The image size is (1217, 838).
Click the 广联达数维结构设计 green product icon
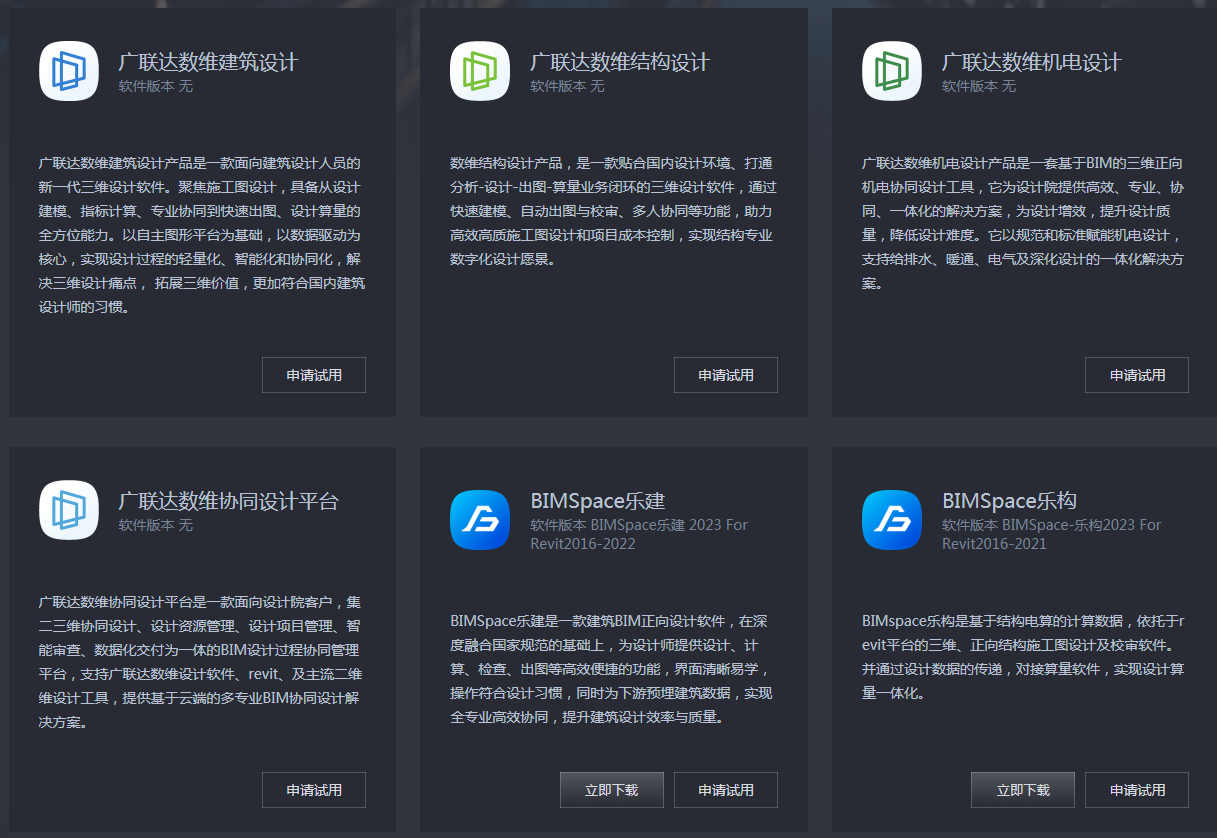tap(480, 71)
